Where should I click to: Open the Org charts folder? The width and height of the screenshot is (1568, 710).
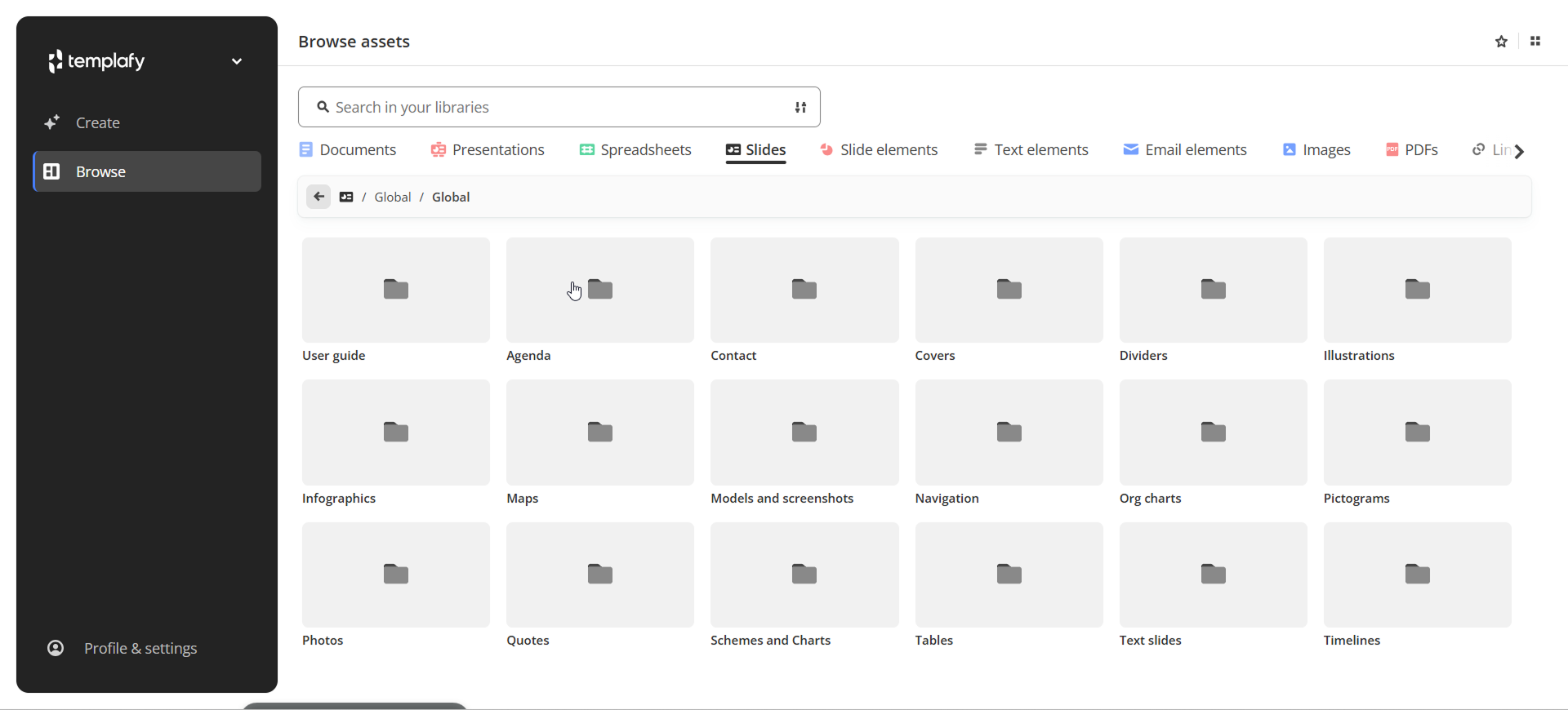1214,443
